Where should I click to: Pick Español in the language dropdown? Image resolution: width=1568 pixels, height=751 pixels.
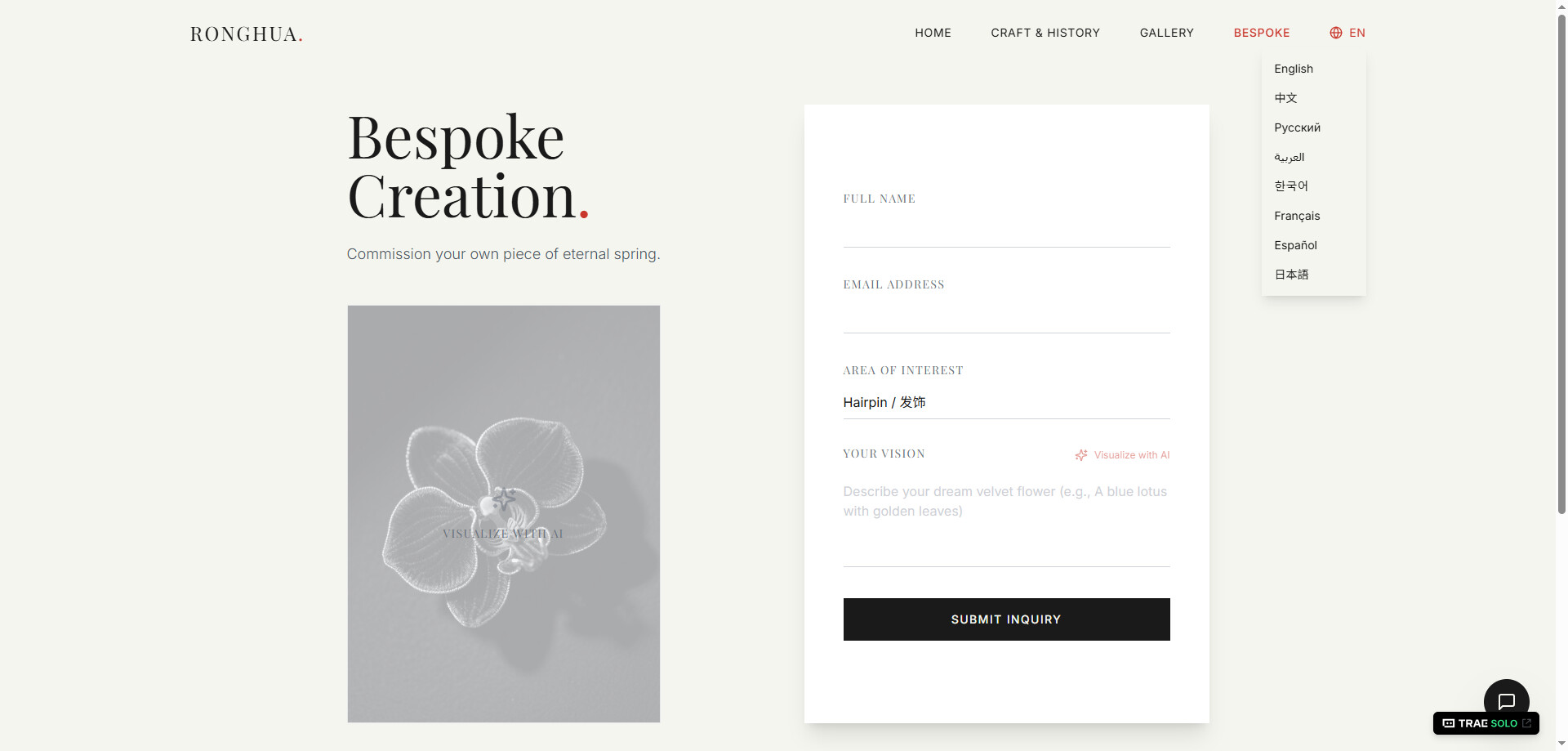click(x=1295, y=245)
